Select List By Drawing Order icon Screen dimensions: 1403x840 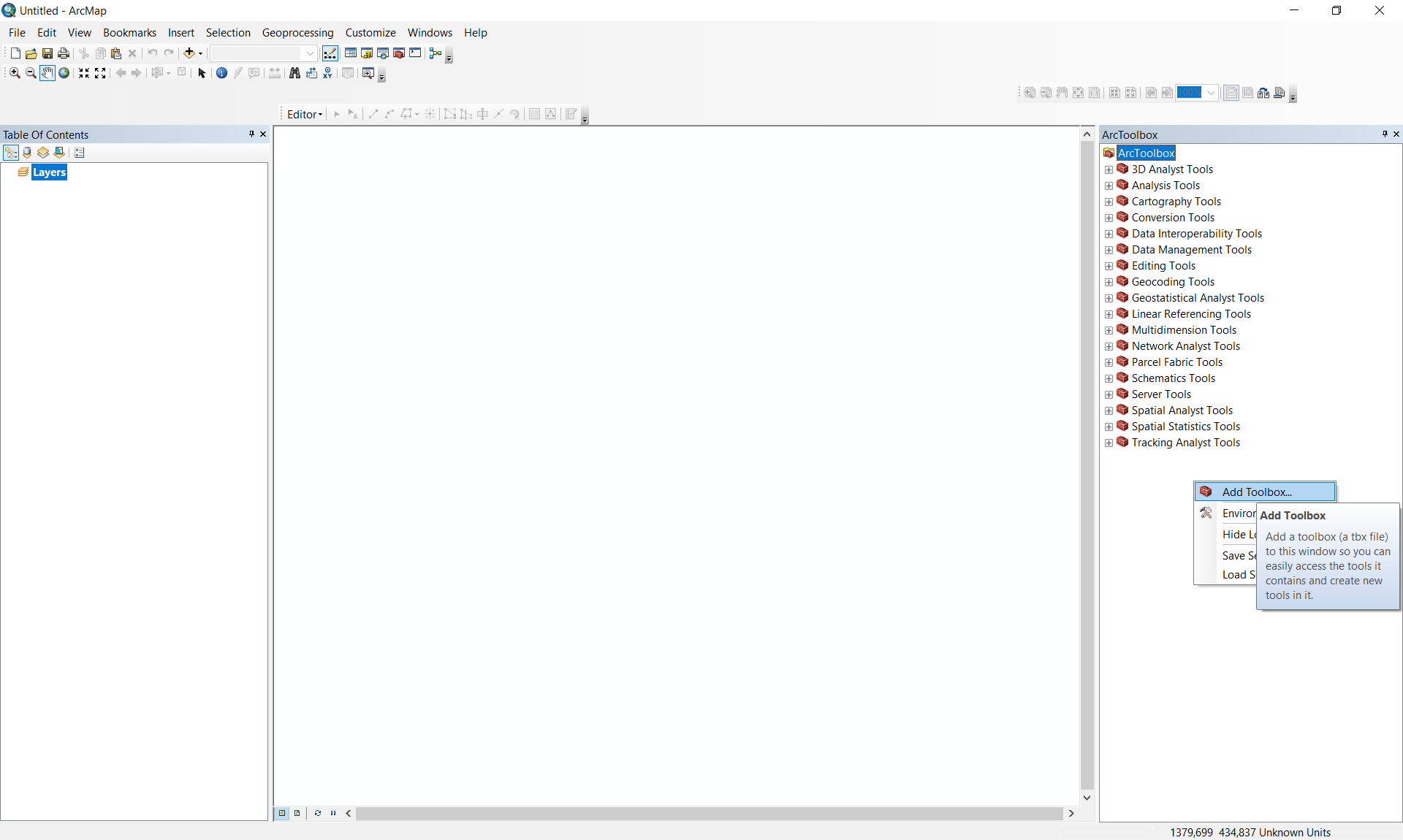pyautogui.click(x=11, y=153)
